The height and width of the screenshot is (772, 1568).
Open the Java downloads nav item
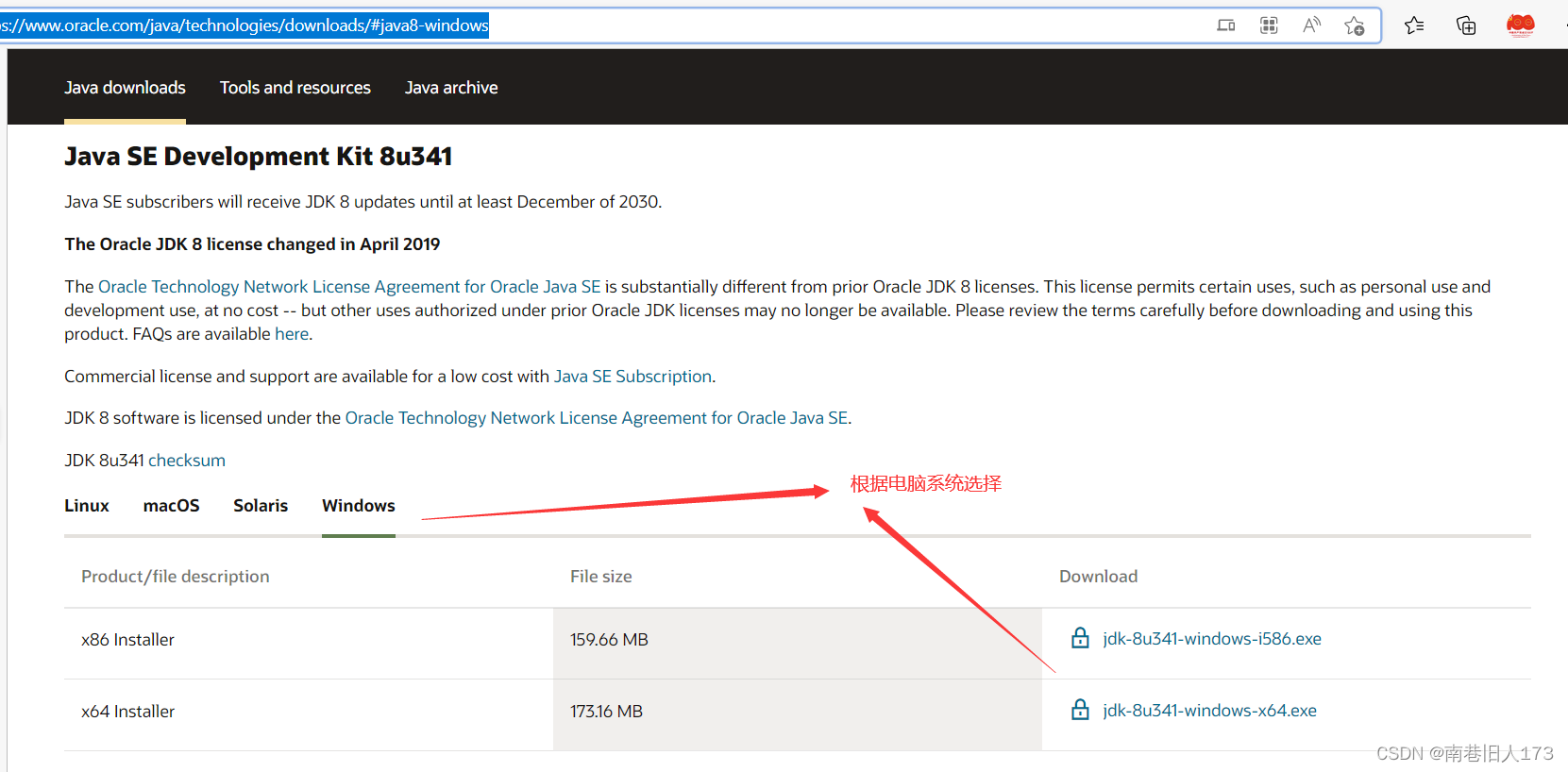(x=125, y=88)
